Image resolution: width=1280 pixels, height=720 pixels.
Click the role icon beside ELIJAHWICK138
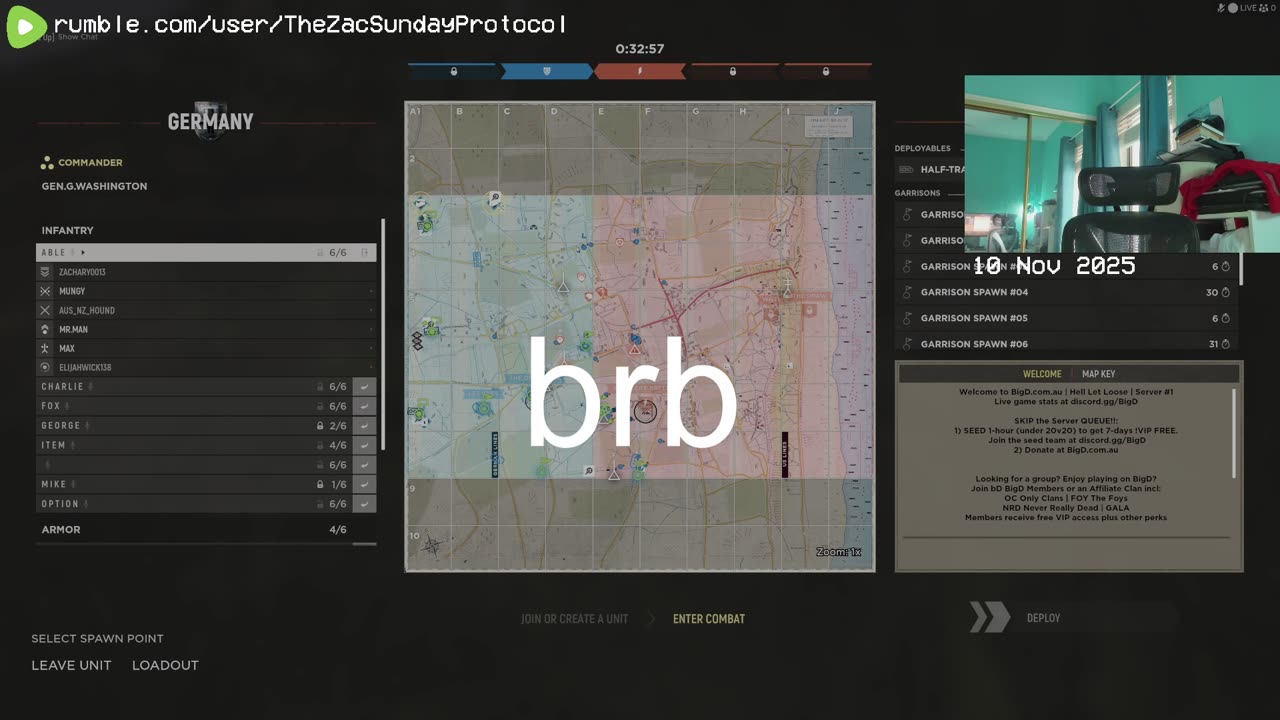click(x=45, y=367)
